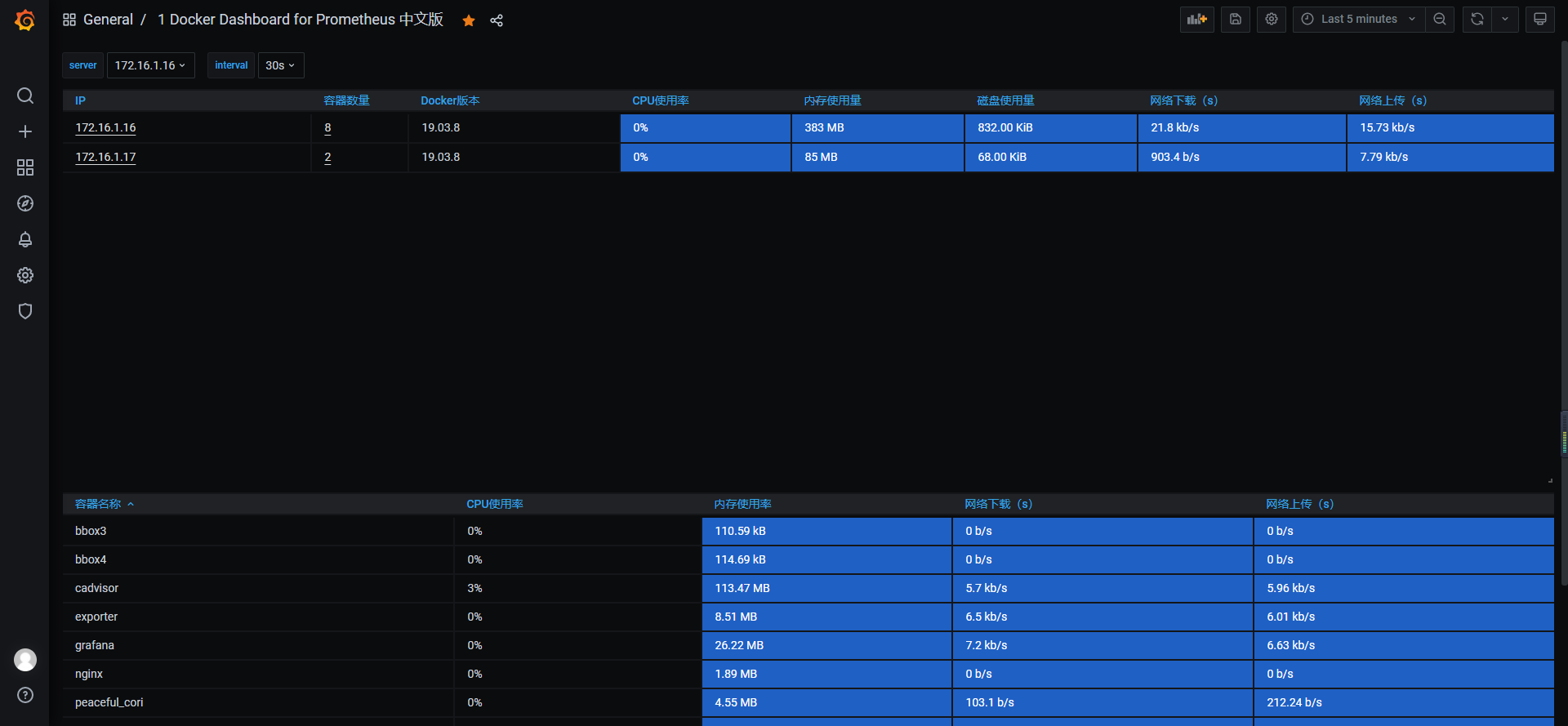Open the interval 30s dropdown
The image size is (1568, 726).
point(280,65)
